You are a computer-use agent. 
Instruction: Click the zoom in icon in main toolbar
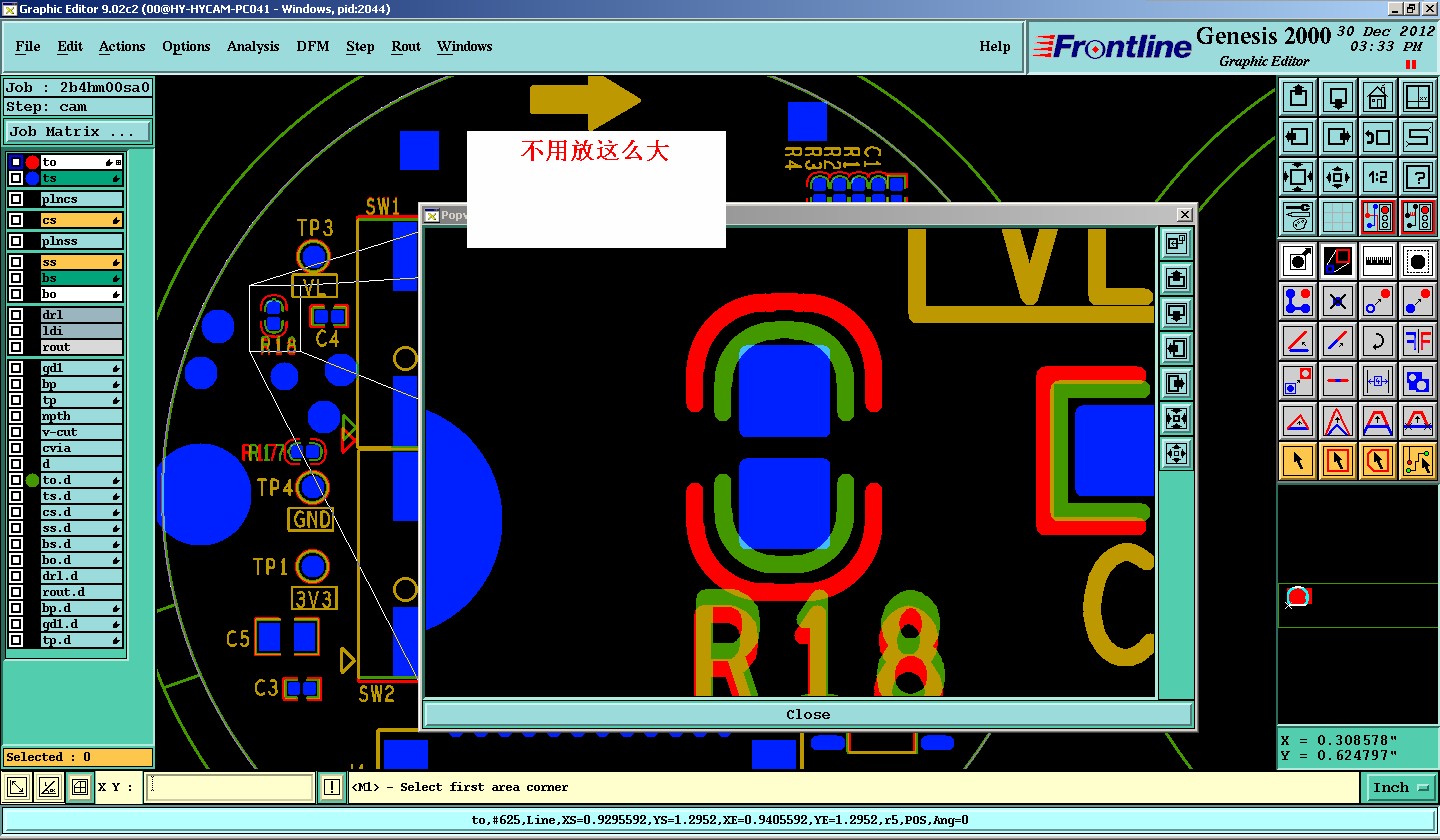pyautogui.click(x=1298, y=177)
